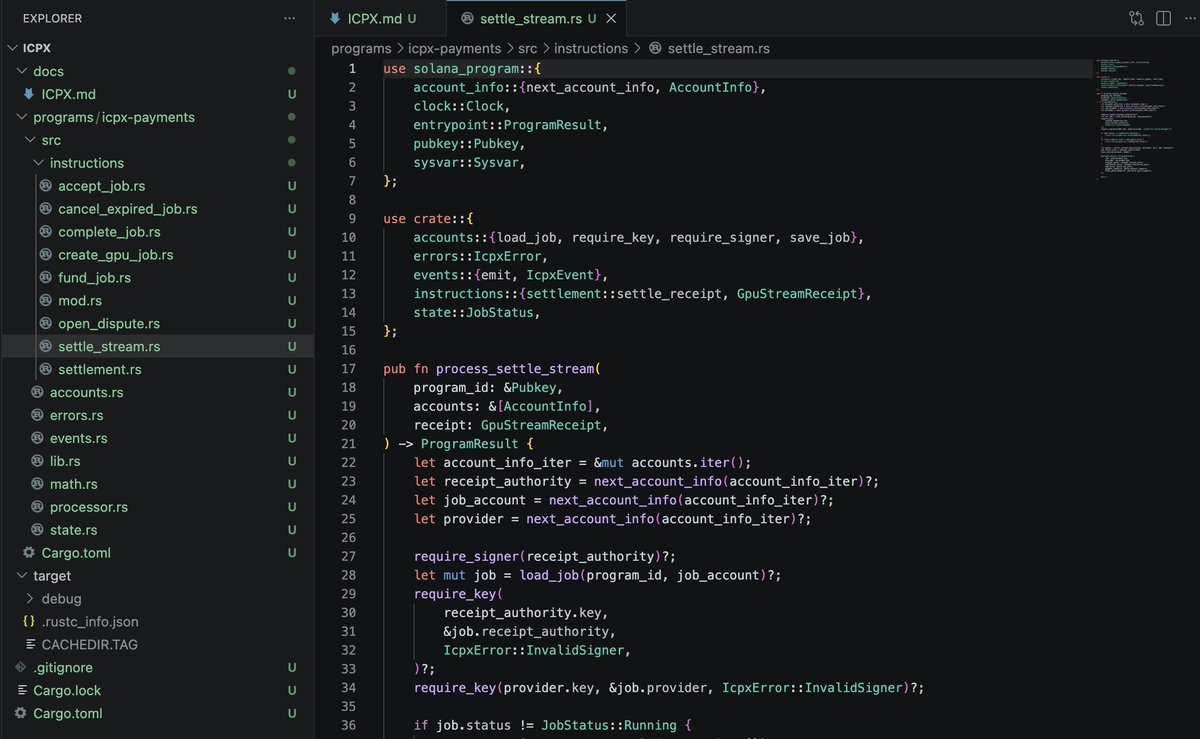Screen dimensions: 1200x739
Task: Open settlement.rs file
Action: [100, 370]
